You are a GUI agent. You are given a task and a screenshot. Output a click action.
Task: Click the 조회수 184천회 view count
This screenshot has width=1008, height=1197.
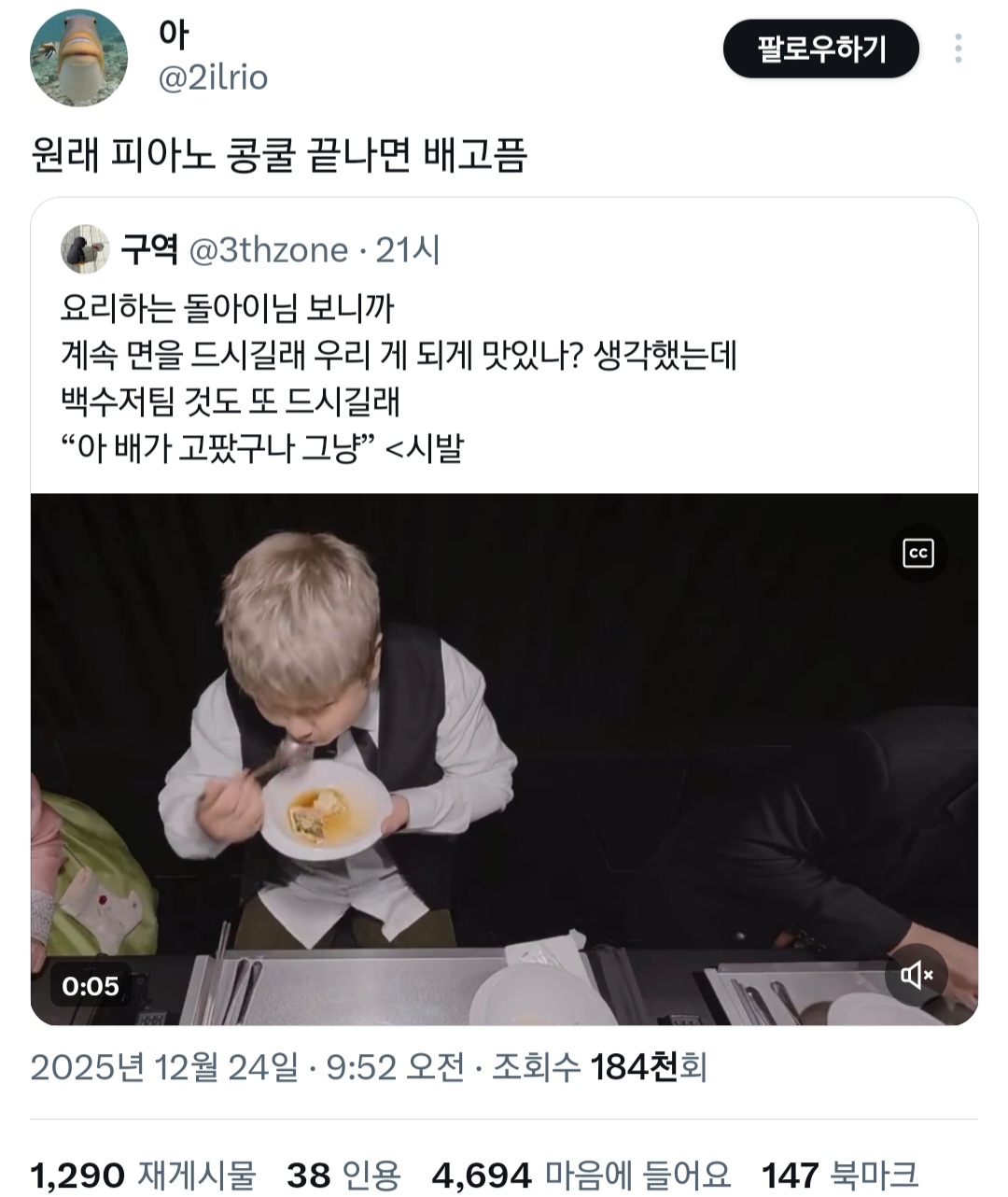[x=599, y=1065]
